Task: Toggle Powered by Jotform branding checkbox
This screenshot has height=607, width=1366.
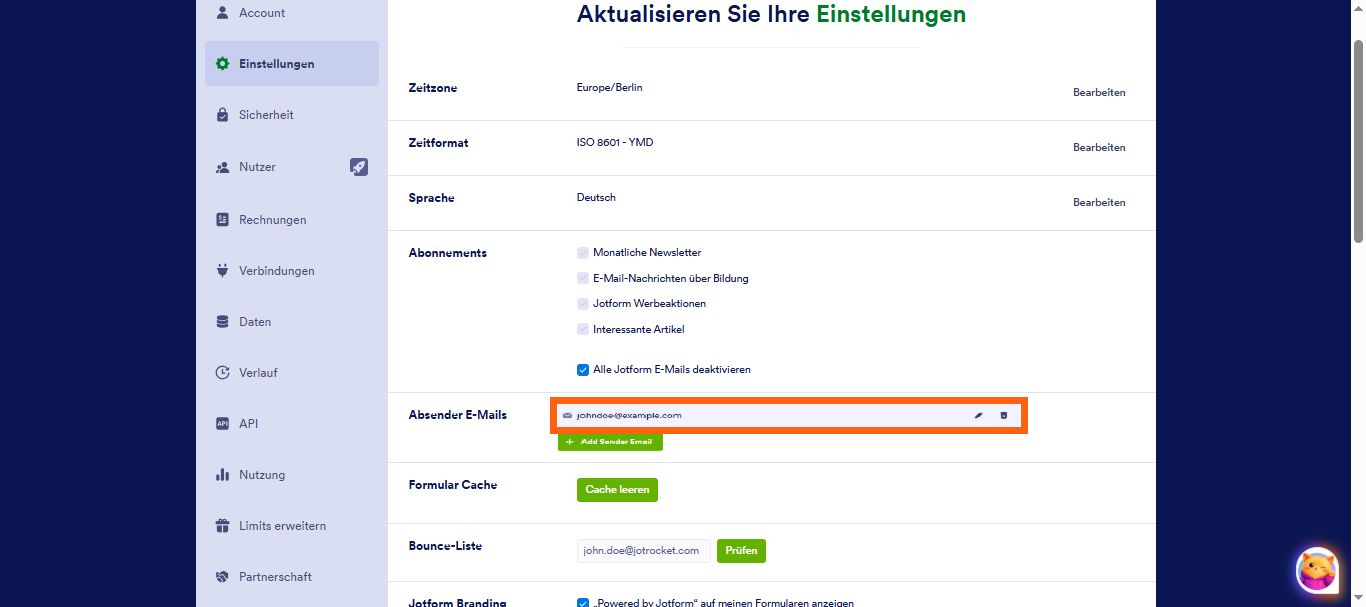Action: click(583, 603)
